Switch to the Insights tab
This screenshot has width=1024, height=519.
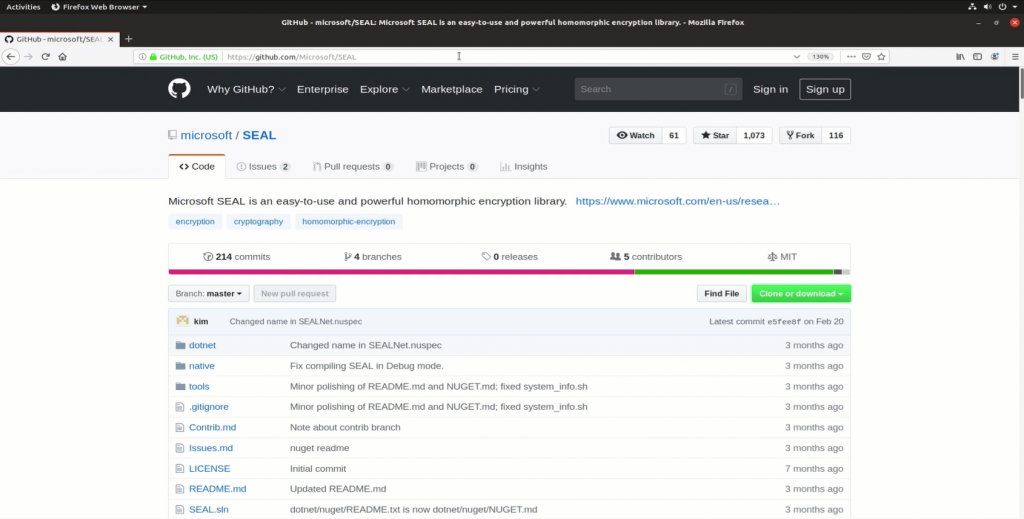[524, 166]
